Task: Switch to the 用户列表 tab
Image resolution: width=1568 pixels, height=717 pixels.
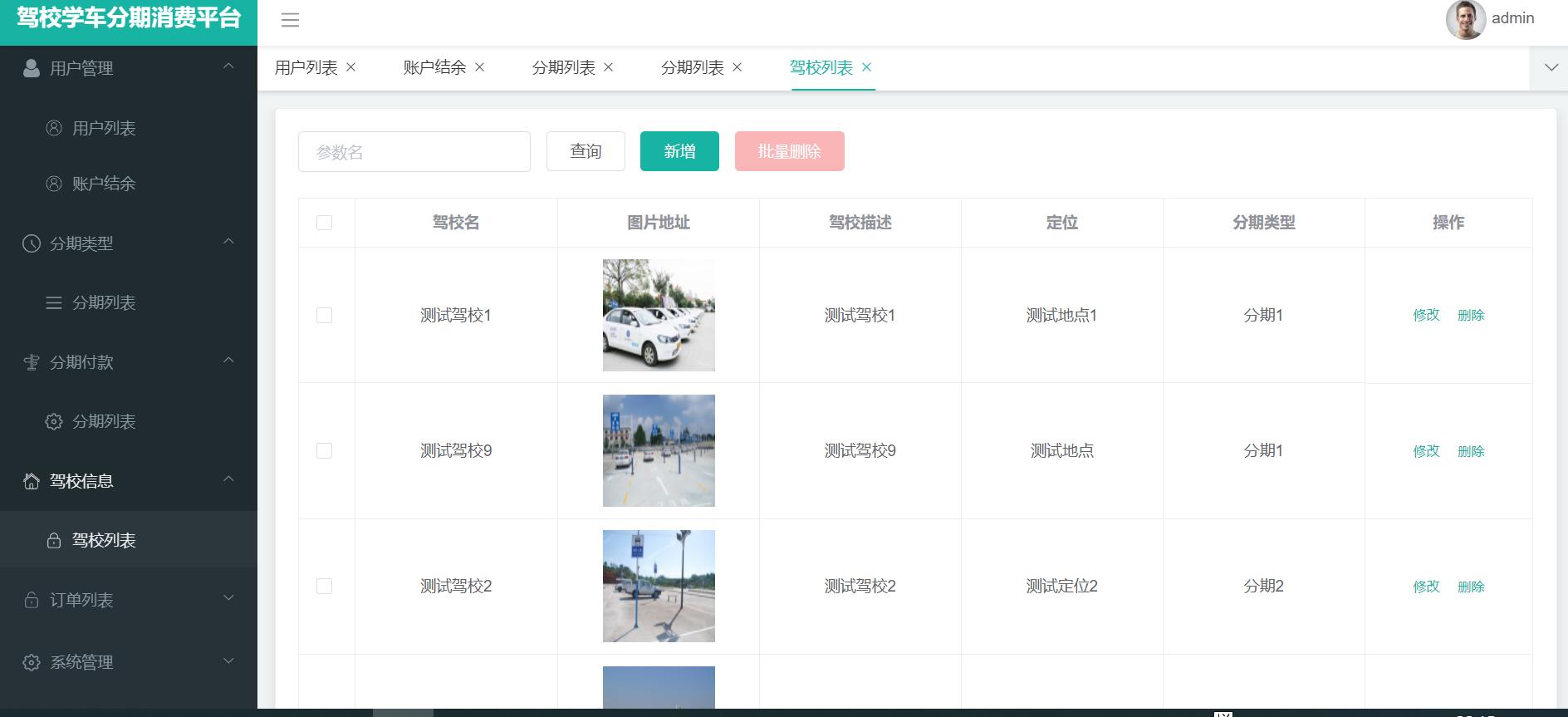Action: click(x=306, y=68)
